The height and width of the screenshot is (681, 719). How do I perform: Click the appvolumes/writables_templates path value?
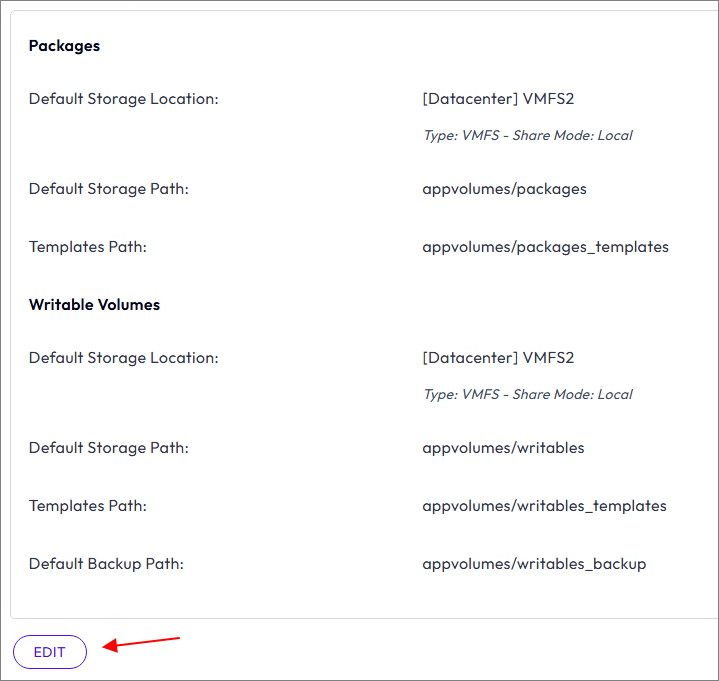coord(544,506)
